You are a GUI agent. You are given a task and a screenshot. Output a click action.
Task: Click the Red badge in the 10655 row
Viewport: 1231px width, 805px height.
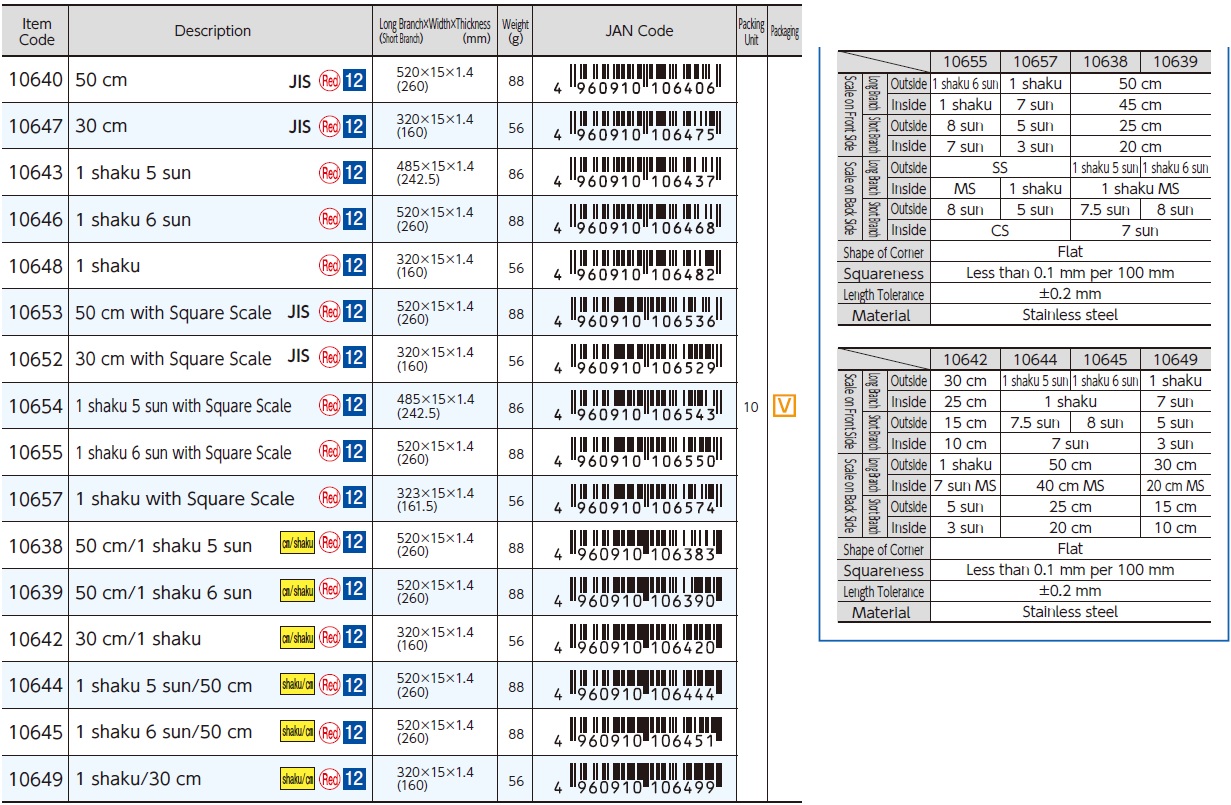point(329,452)
